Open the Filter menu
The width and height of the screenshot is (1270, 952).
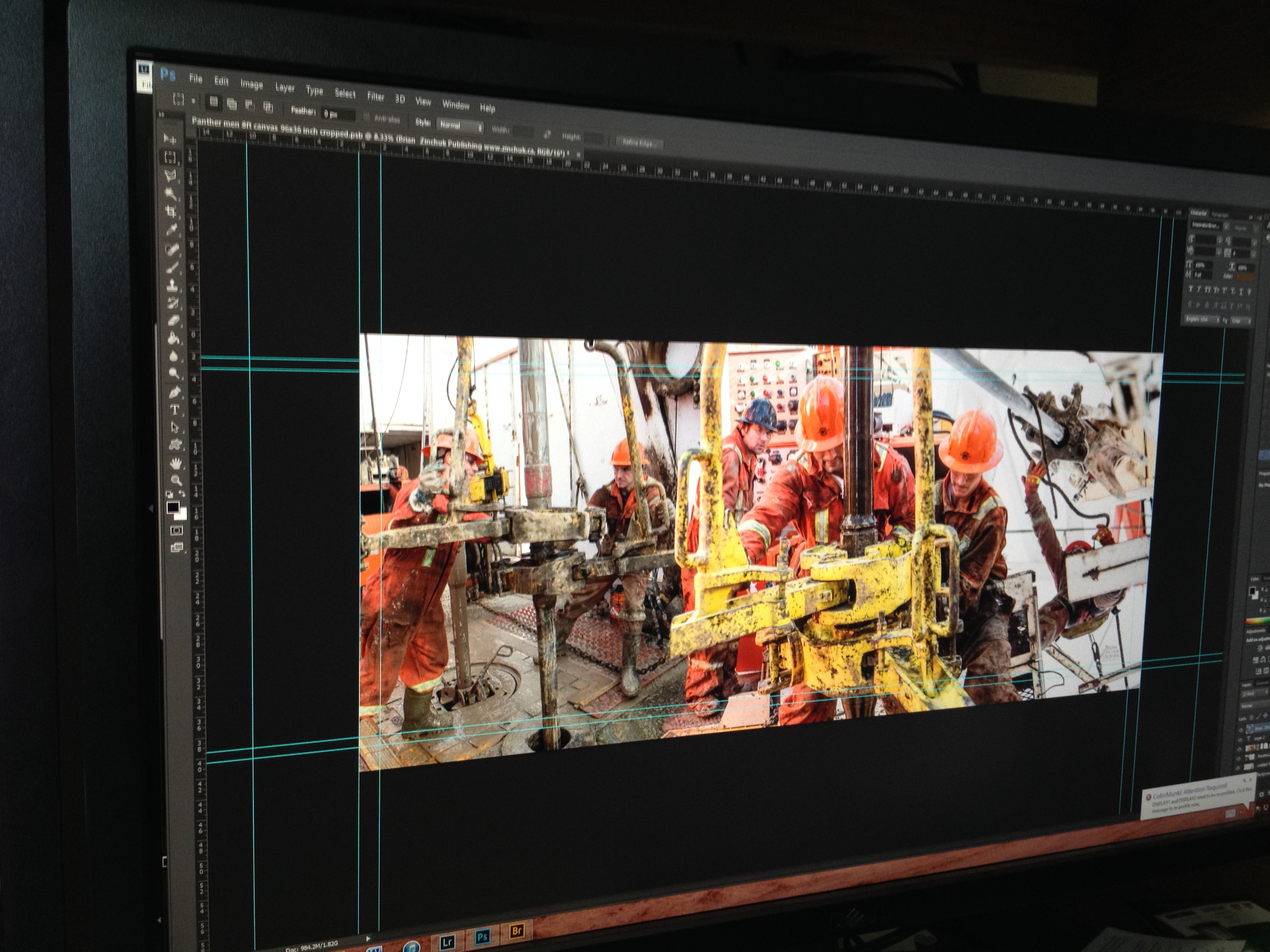[375, 96]
